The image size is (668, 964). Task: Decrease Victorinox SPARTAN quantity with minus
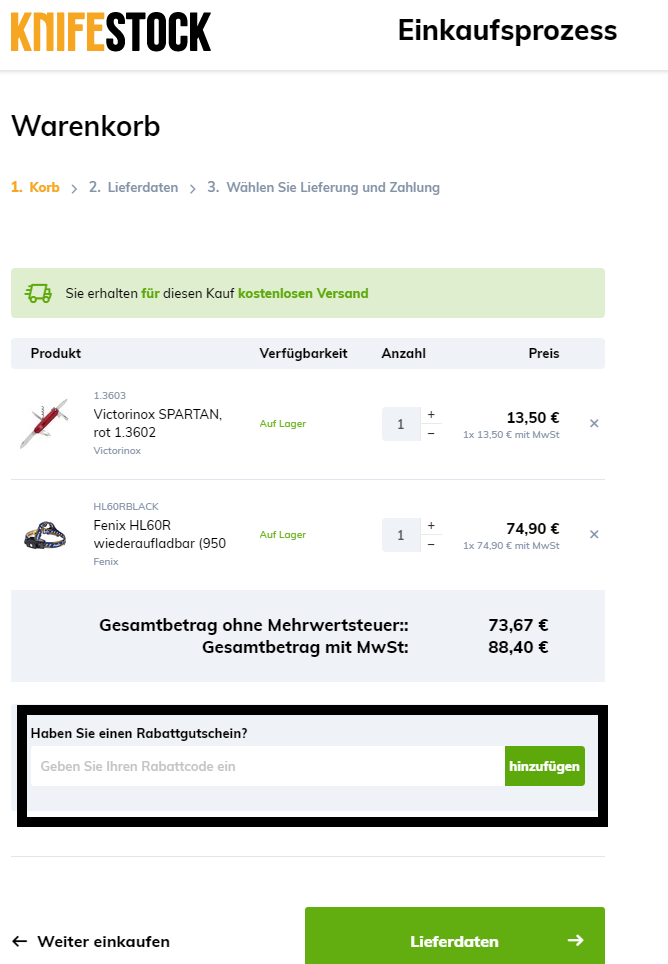[431, 433]
